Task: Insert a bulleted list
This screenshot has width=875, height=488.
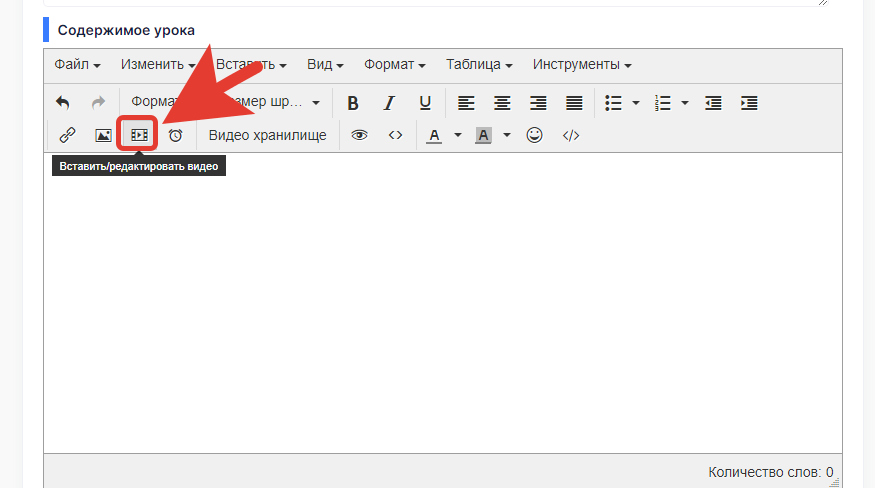Action: [x=613, y=103]
